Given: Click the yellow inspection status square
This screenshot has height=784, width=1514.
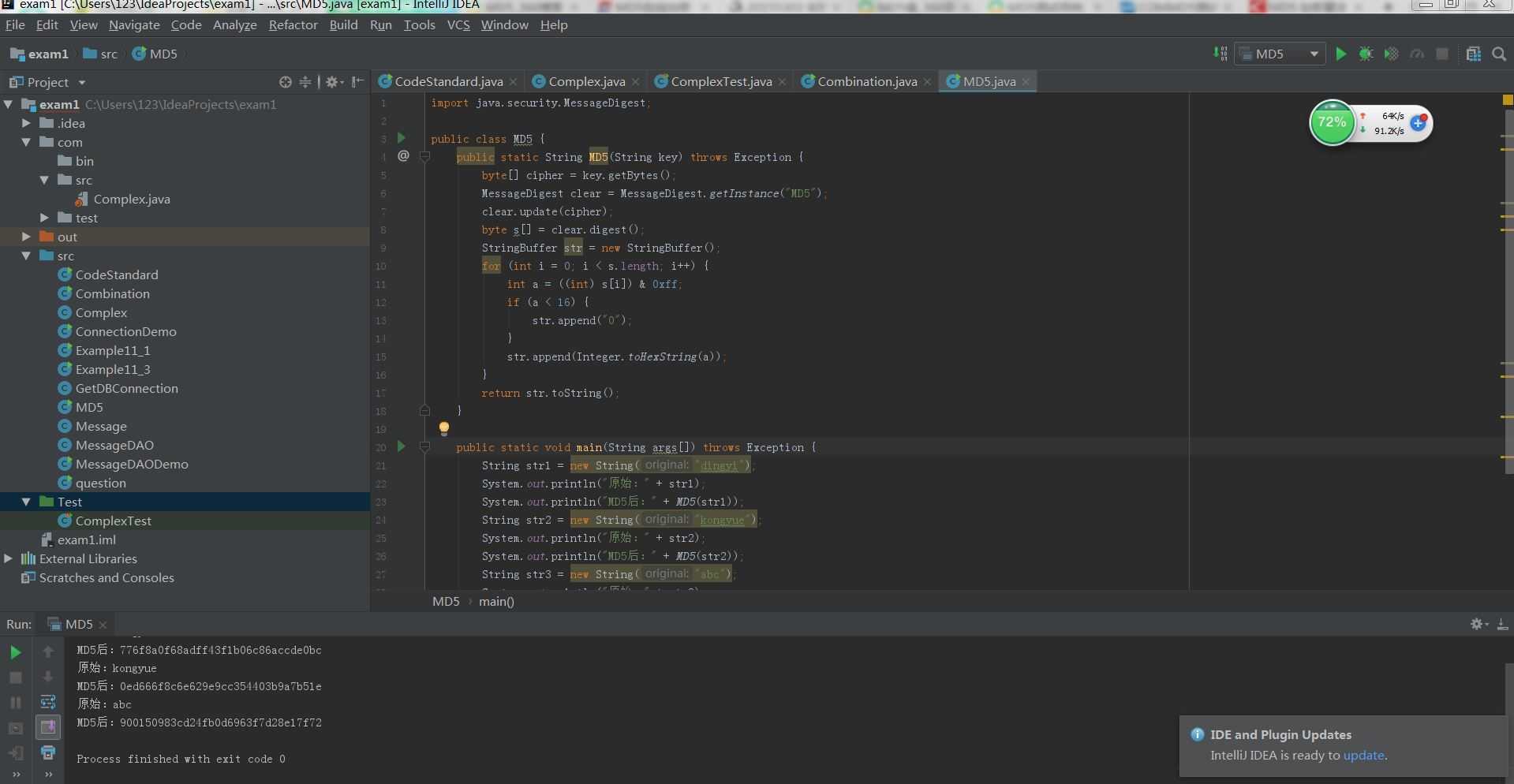Looking at the screenshot, I should pyautogui.click(x=1508, y=100).
